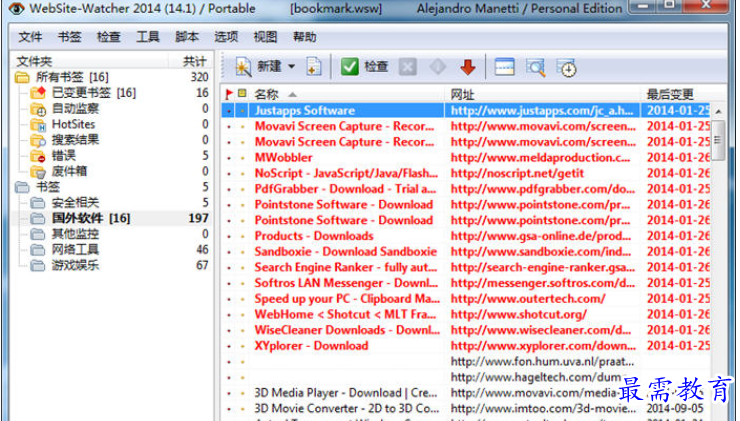Select NoScript - JavaScript/Java/Flash bookmark
The image size is (740, 421).
tap(466, 173)
